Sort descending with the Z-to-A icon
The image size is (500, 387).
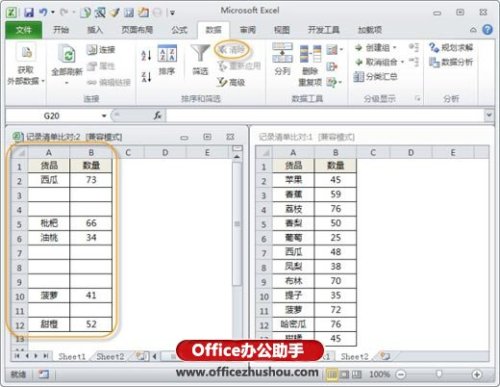click(x=146, y=77)
